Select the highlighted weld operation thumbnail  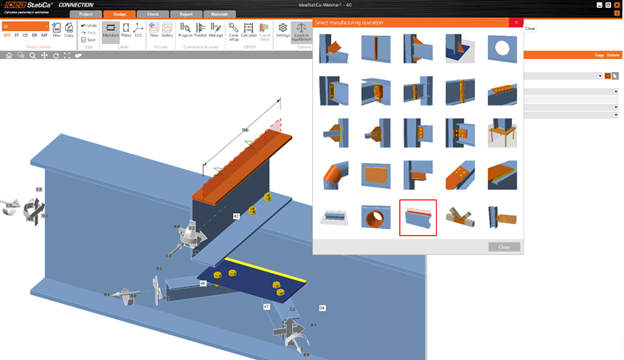[418, 218]
